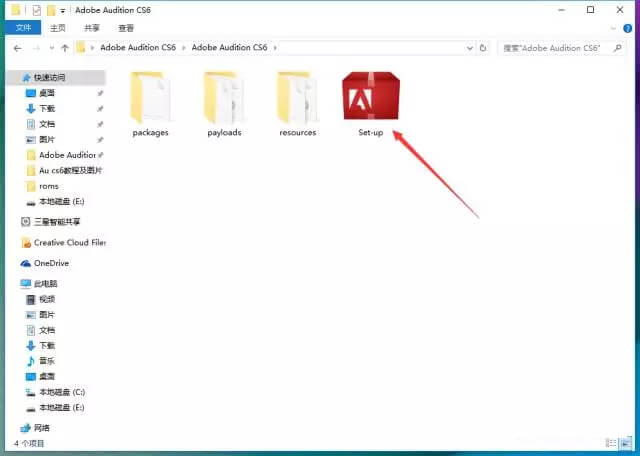The height and width of the screenshot is (456, 640).
Task: Switch to the 查看 ribbon tab
Action: tap(126, 28)
